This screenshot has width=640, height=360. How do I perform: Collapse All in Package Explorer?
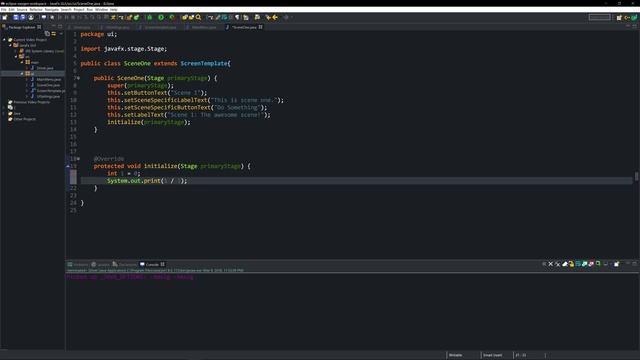point(47,33)
